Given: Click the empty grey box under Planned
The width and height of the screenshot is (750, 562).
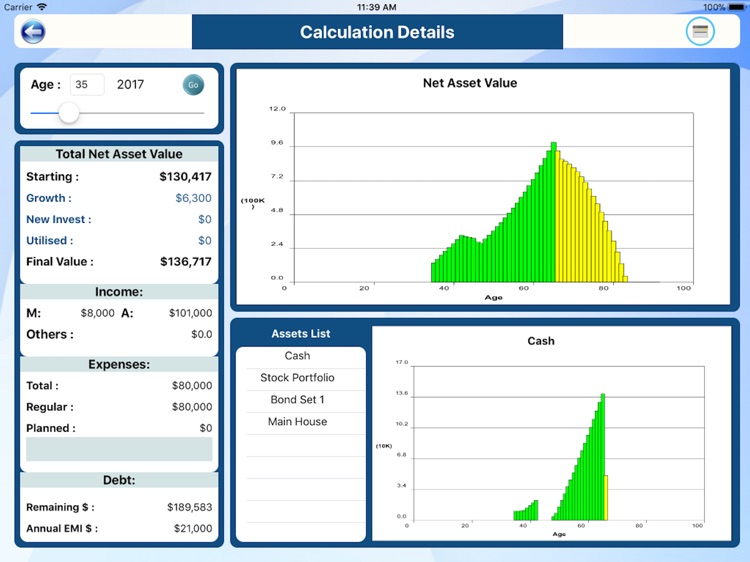Looking at the screenshot, I should (119, 449).
